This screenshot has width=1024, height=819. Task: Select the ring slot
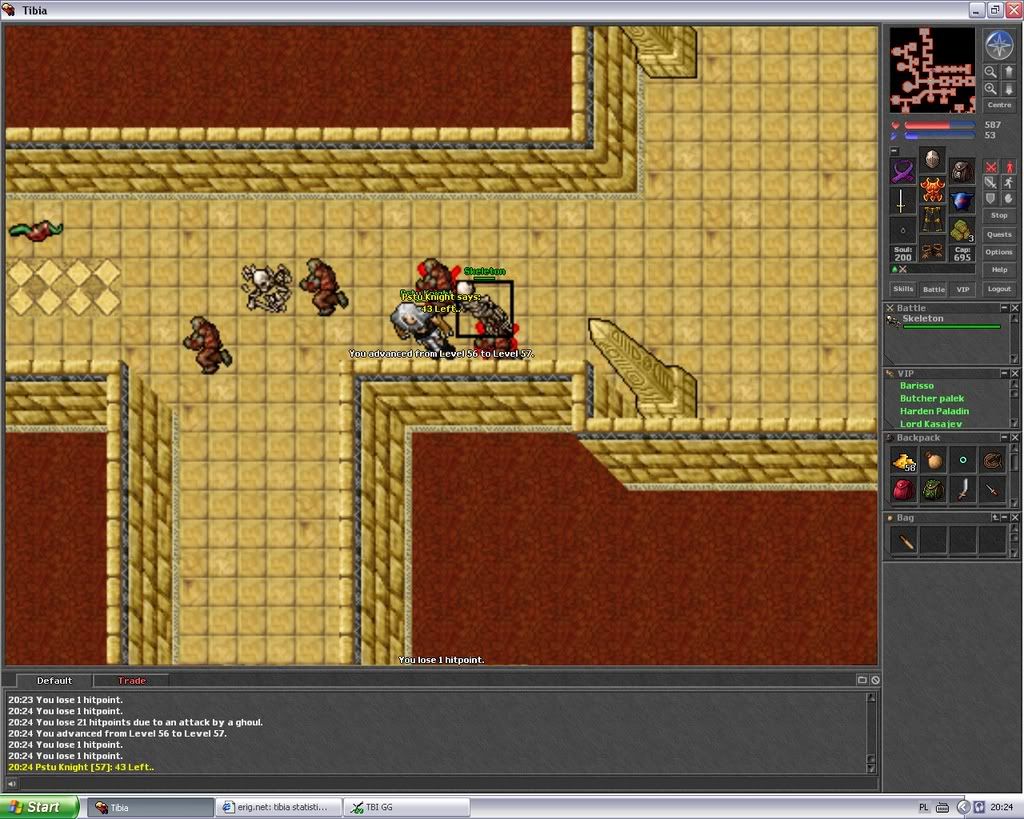[903, 231]
